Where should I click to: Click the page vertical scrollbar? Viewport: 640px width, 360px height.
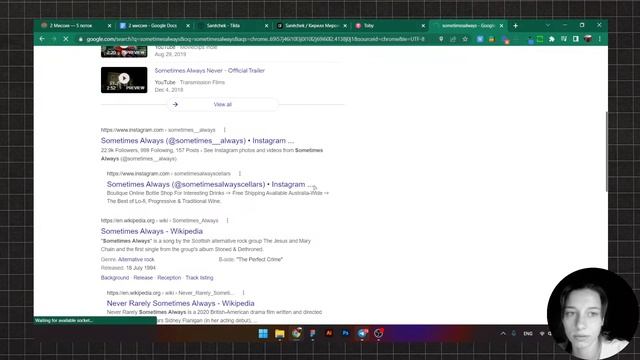pyautogui.click(x=607, y=151)
